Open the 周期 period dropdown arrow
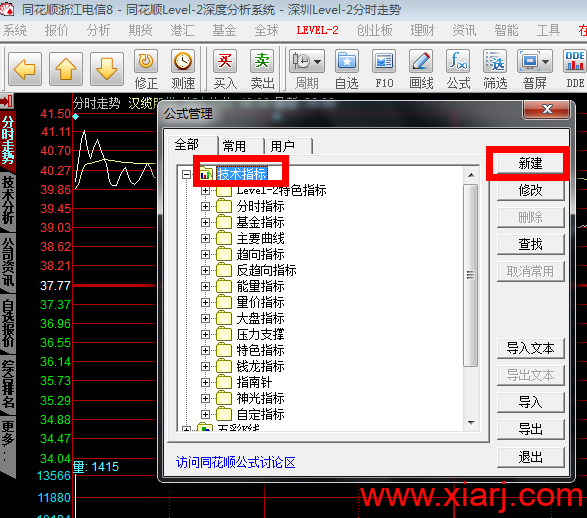587x518 pixels. [317, 61]
